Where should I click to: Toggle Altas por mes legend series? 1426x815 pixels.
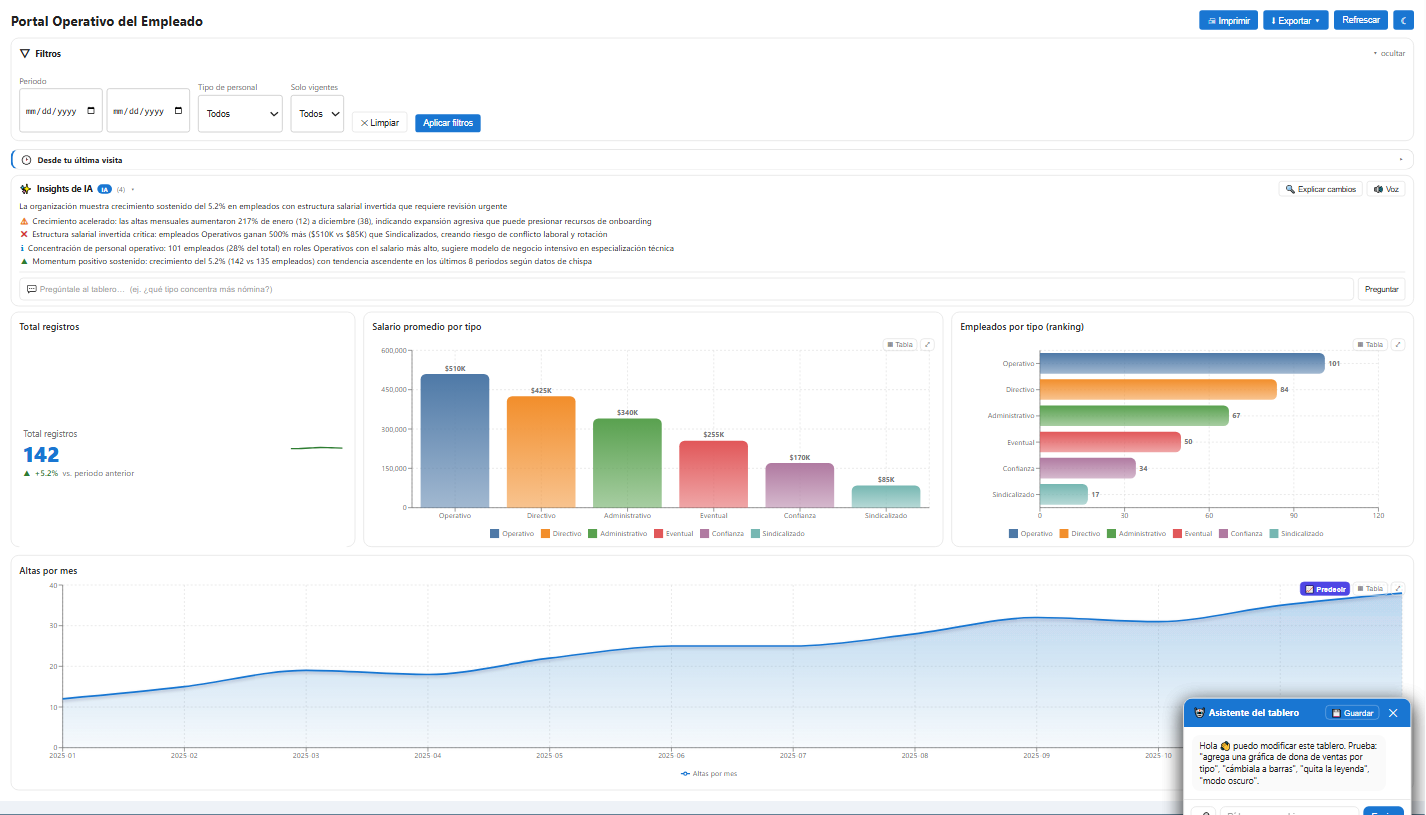pos(709,774)
